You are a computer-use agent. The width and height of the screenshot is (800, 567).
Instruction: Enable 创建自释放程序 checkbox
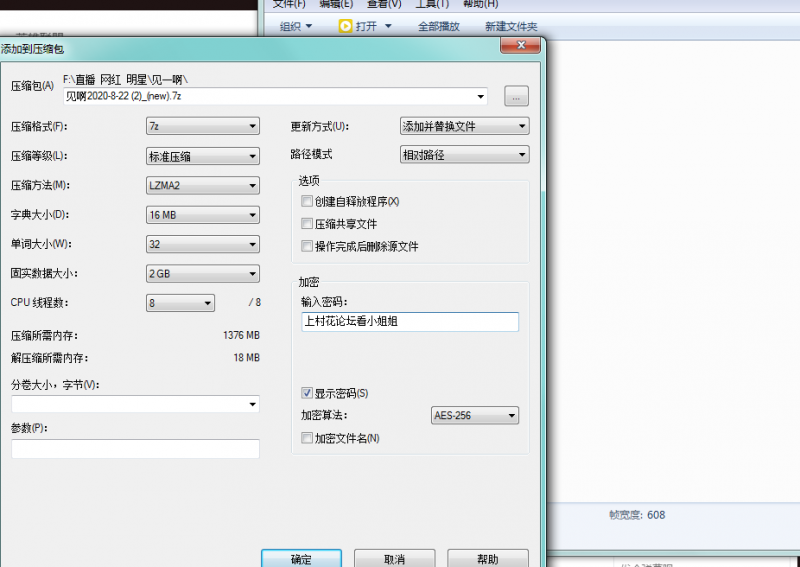coord(307,202)
